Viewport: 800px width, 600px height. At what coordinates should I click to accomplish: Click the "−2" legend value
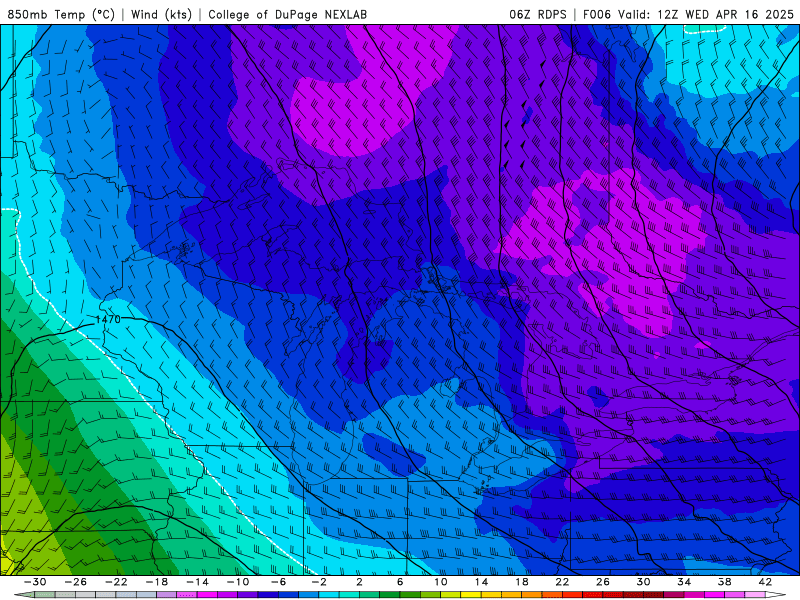coord(319,582)
